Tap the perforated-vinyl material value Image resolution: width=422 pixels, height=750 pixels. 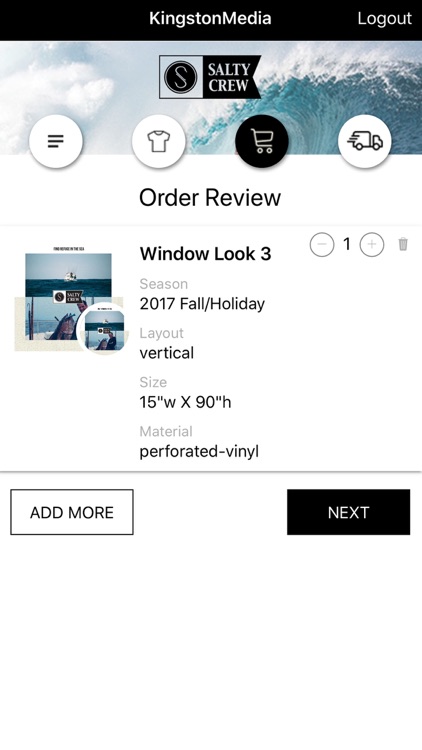tap(199, 452)
